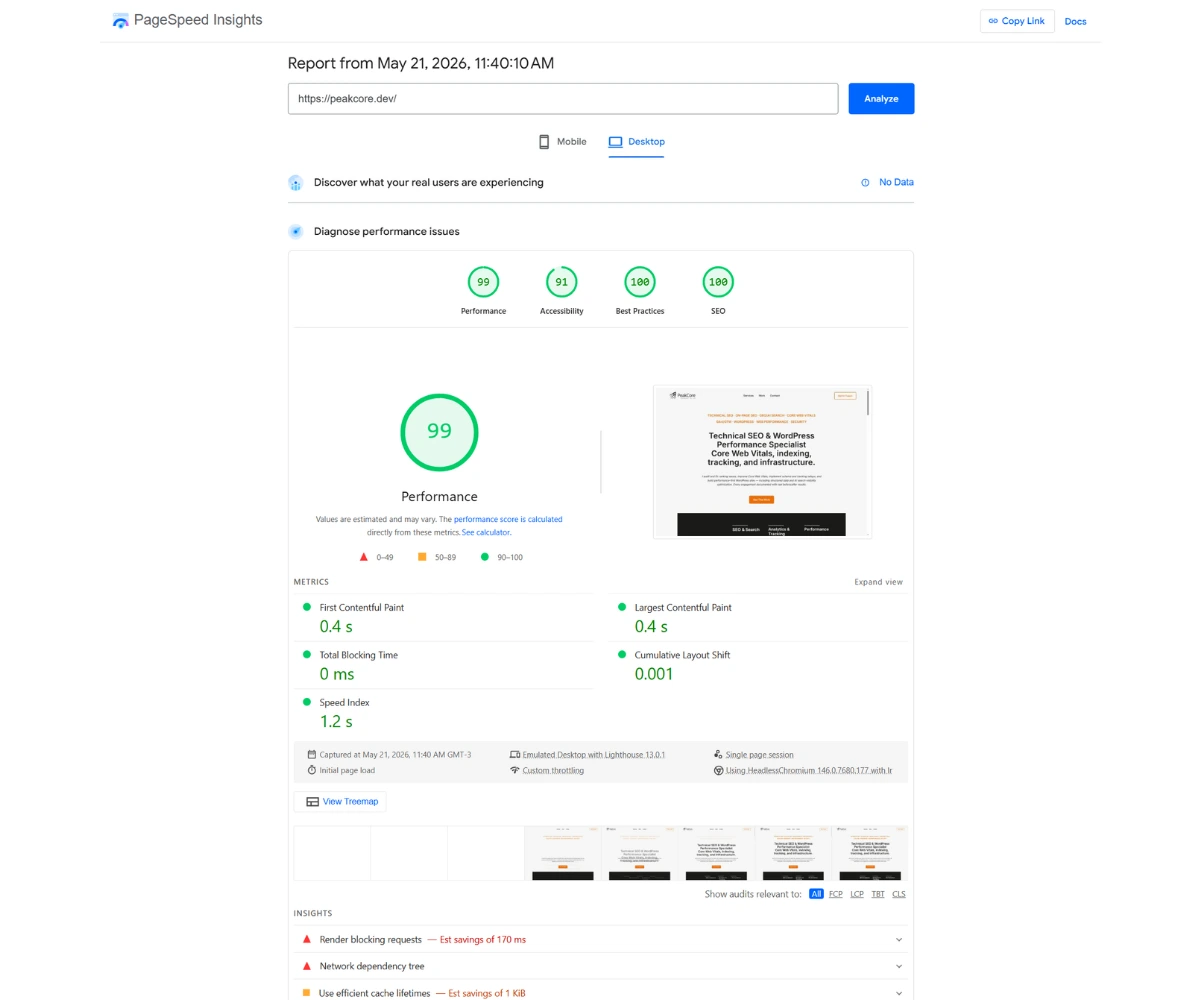Image resolution: width=1200 pixels, height=1000 pixels.
Task: Open the performance score is calculated link
Action: pos(508,520)
